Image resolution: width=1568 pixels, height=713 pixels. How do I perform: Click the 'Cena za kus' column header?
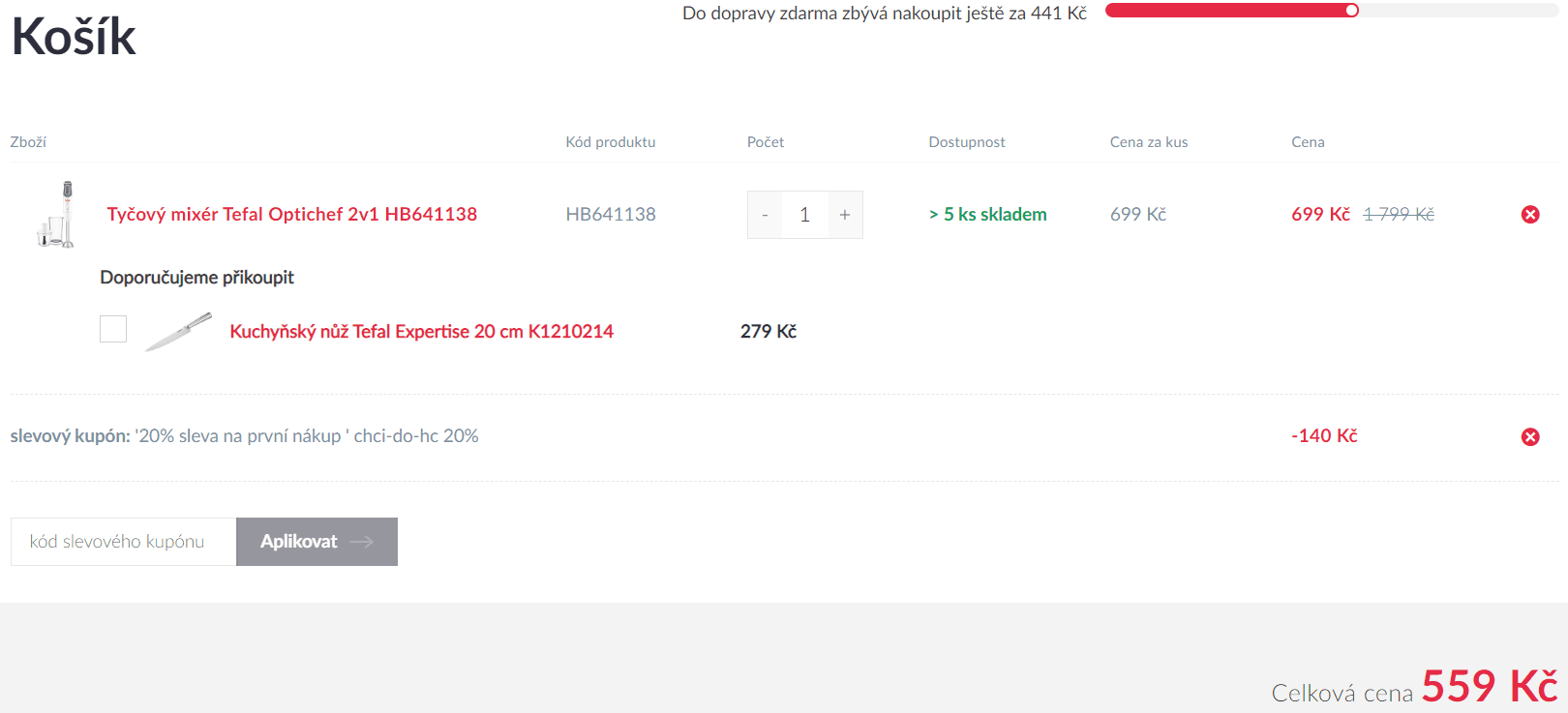(1149, 142)
